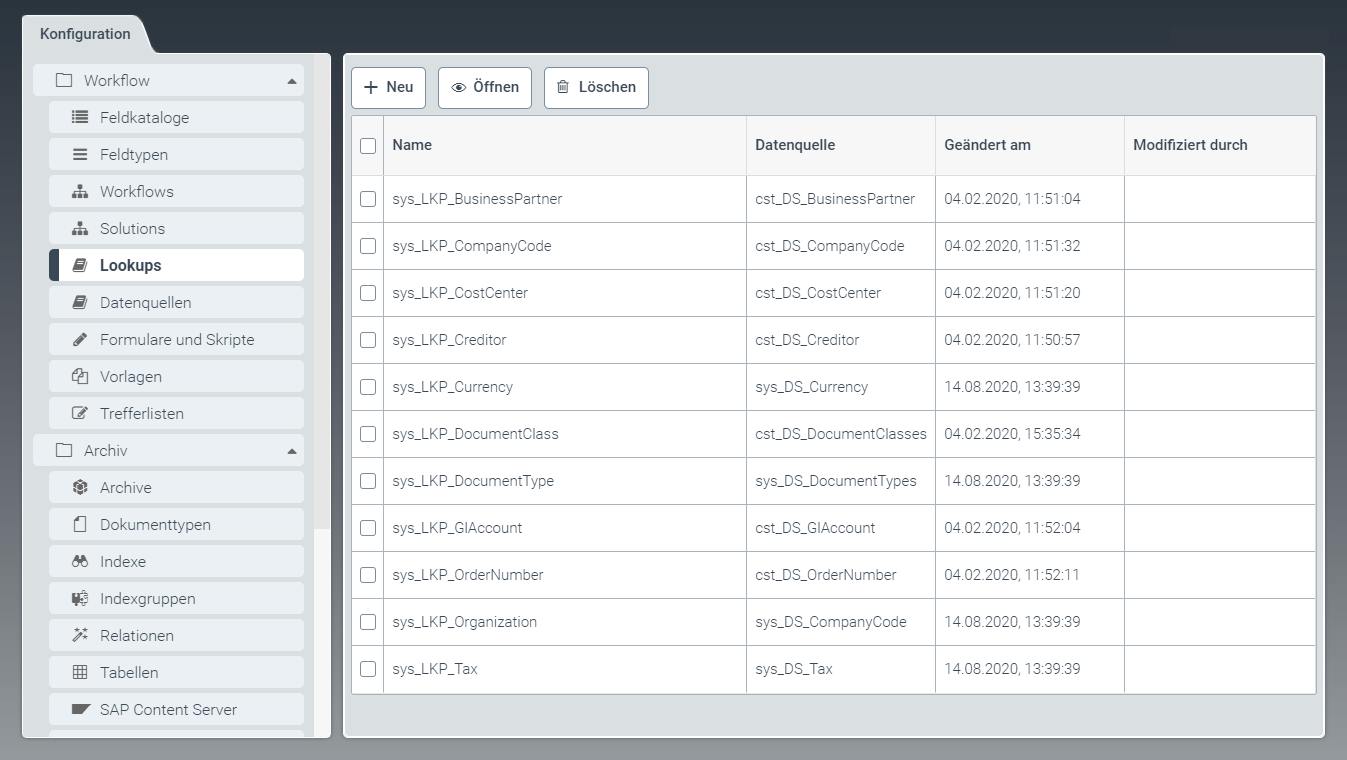Sort table by the Name column header
This screenshot has height=760, width=1347.
(x=412, y=145)
